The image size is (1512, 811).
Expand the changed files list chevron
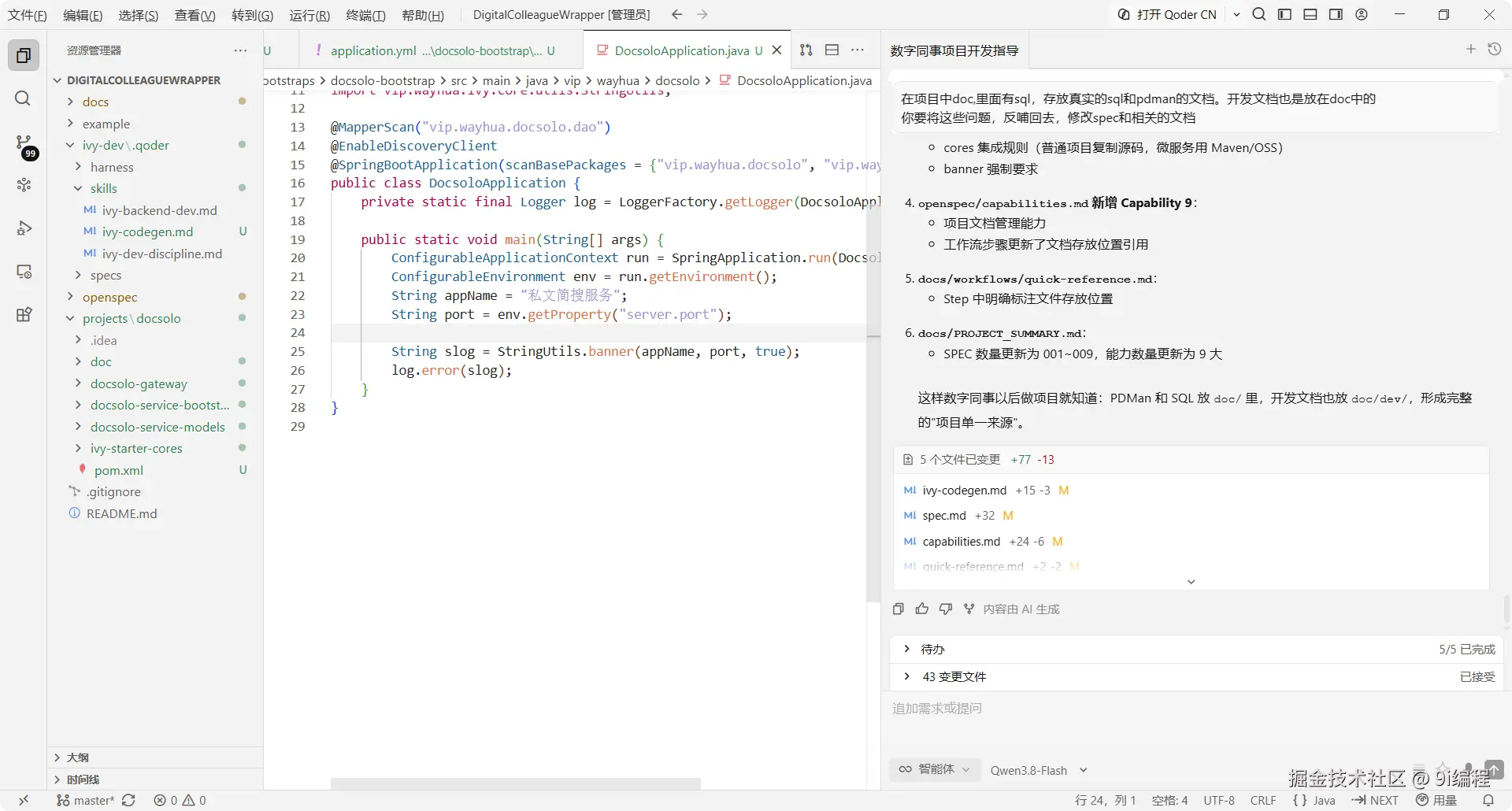[1191, 581]
